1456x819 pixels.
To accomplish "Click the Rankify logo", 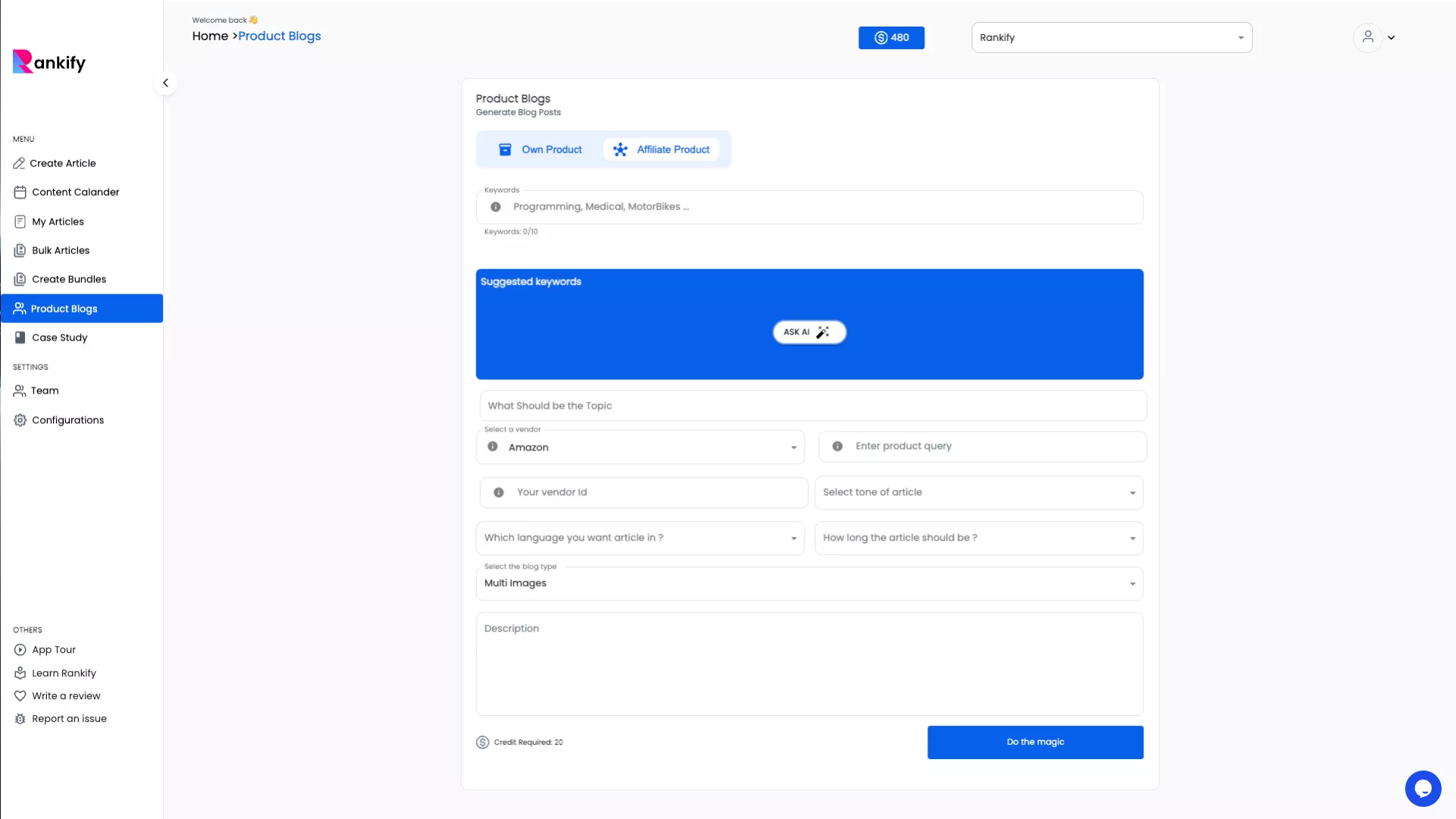I will pos(49,61).
